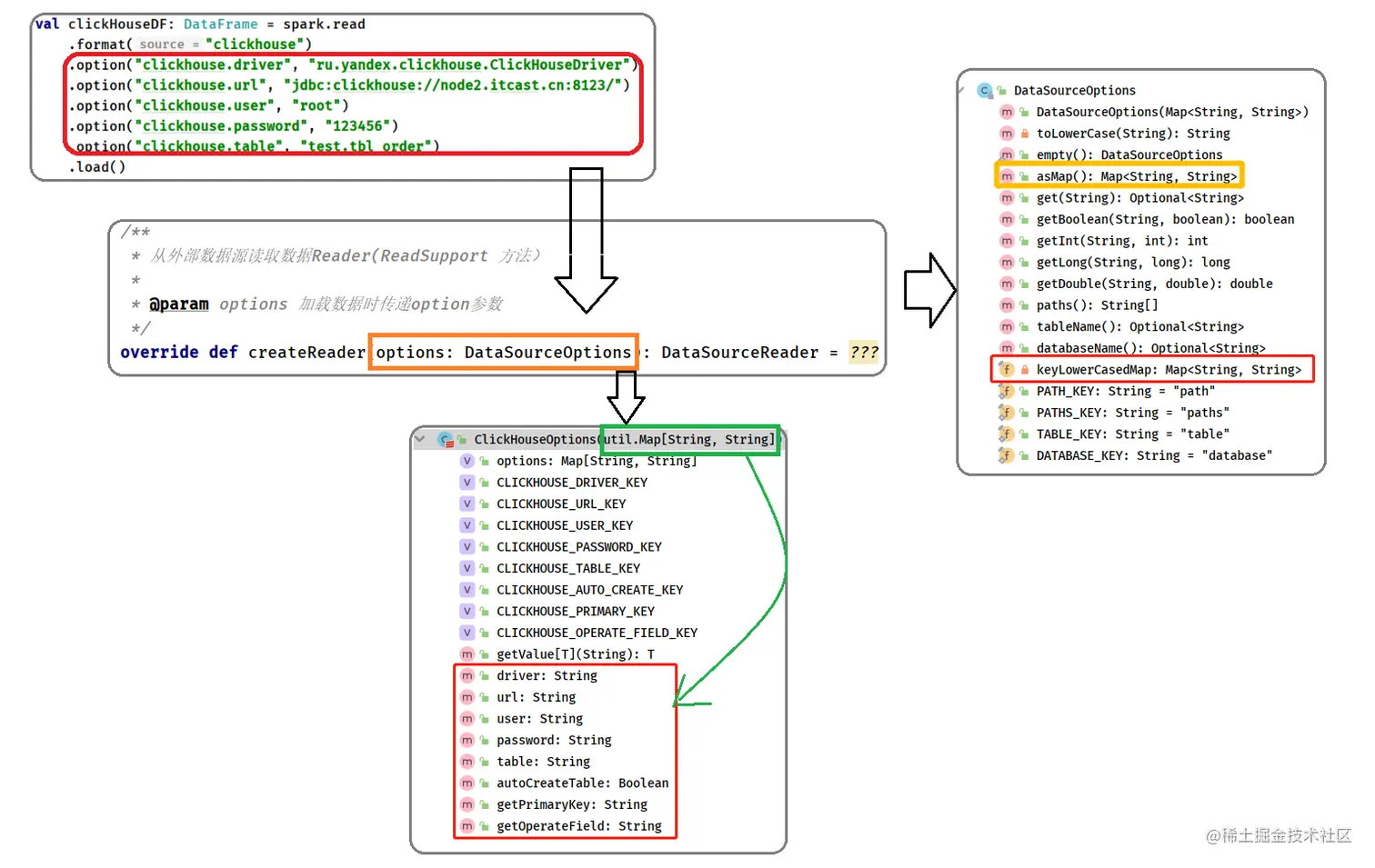
Task: Click the field icon beside TABLE_KEY
Action: click(x=1007, y=434)
